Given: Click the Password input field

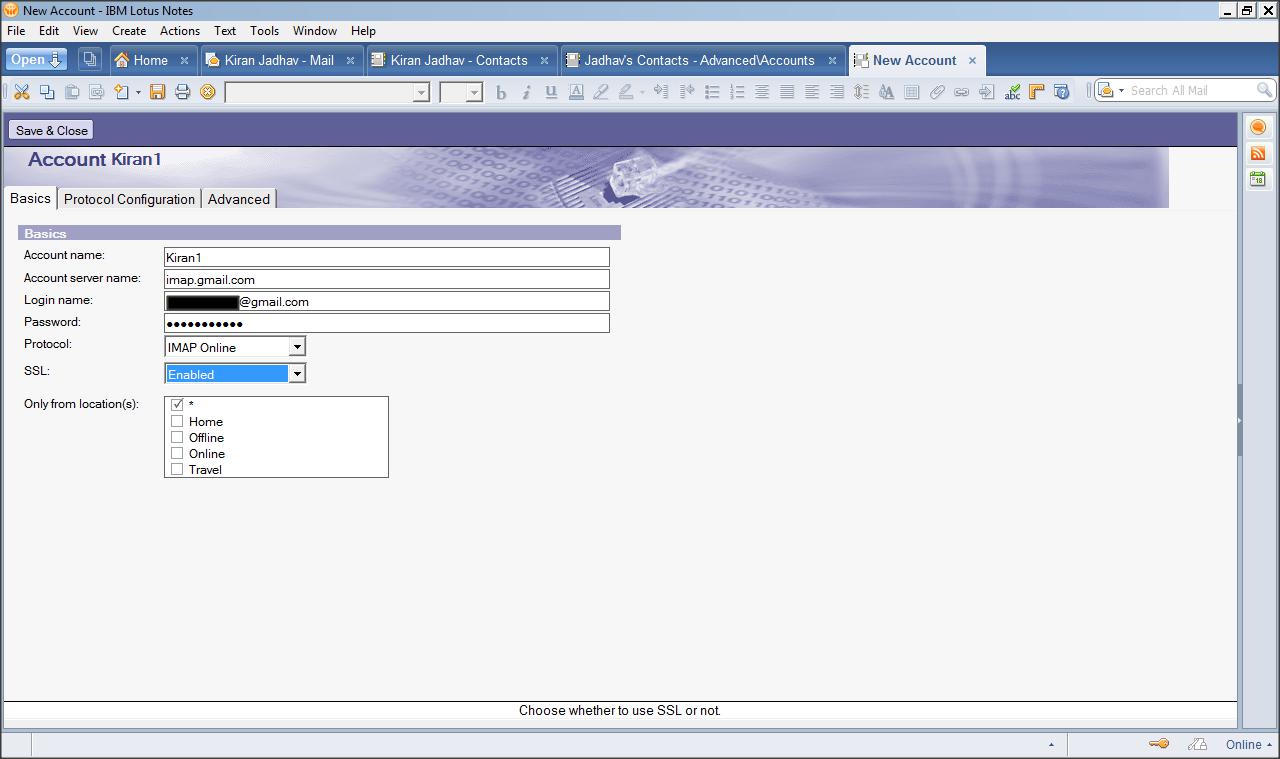Looking at the screenshot, I should tap(387, 323).
